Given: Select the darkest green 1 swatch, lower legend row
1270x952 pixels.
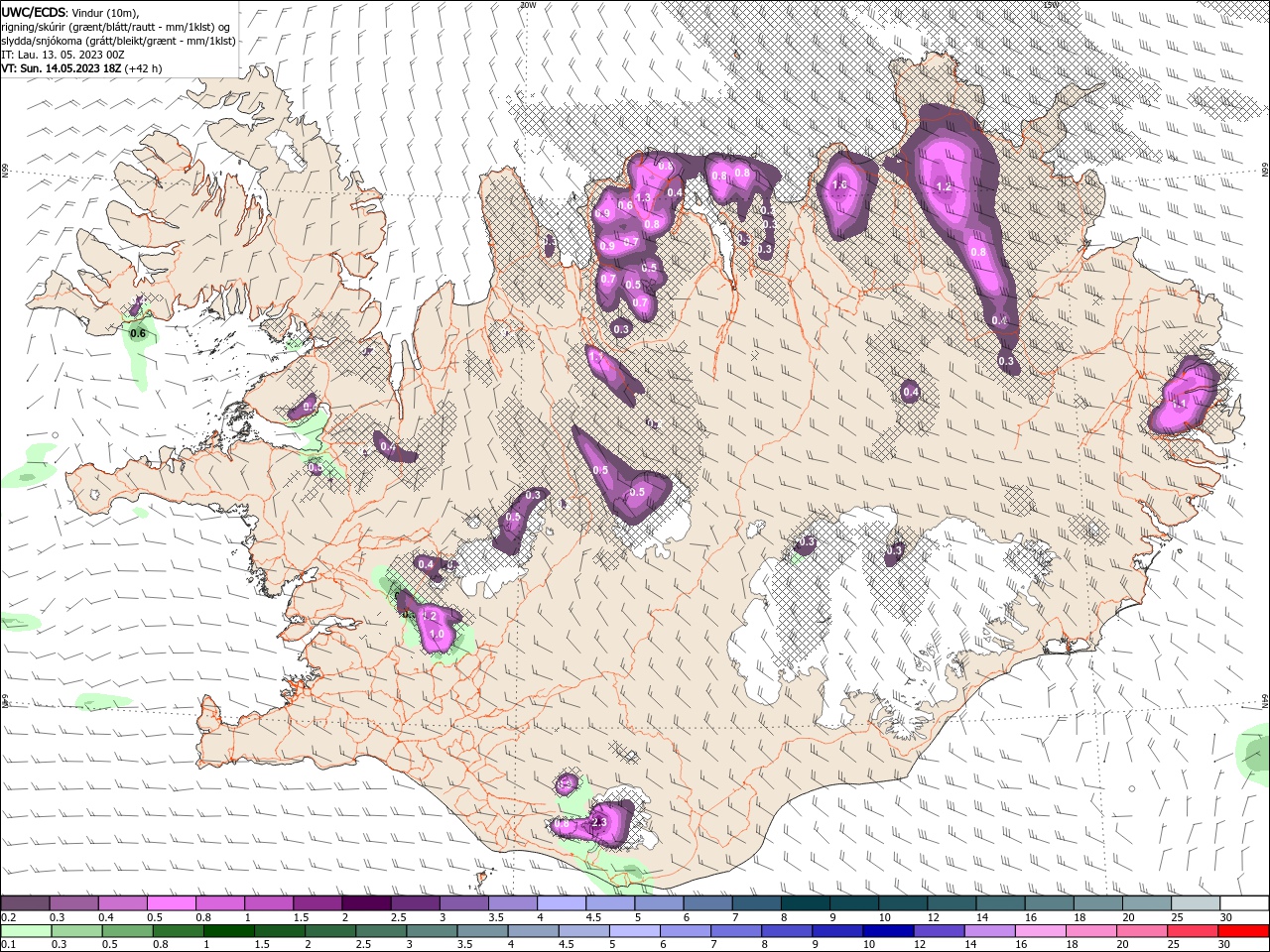Looking at the screenshot, I should tap(228, 931).
